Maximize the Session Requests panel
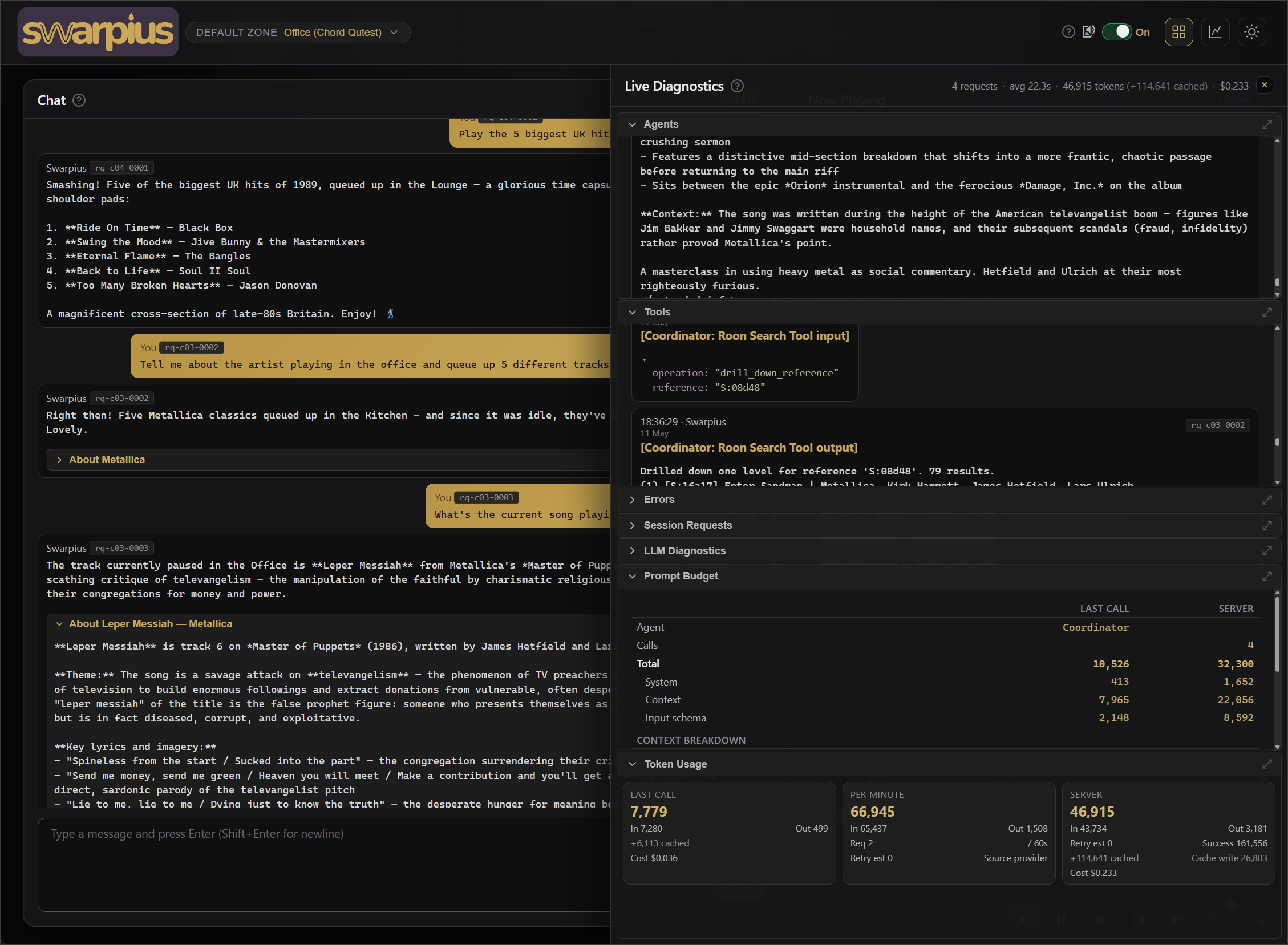Viewport: 1288px width, 945px height. click(x=1267, y=526)
